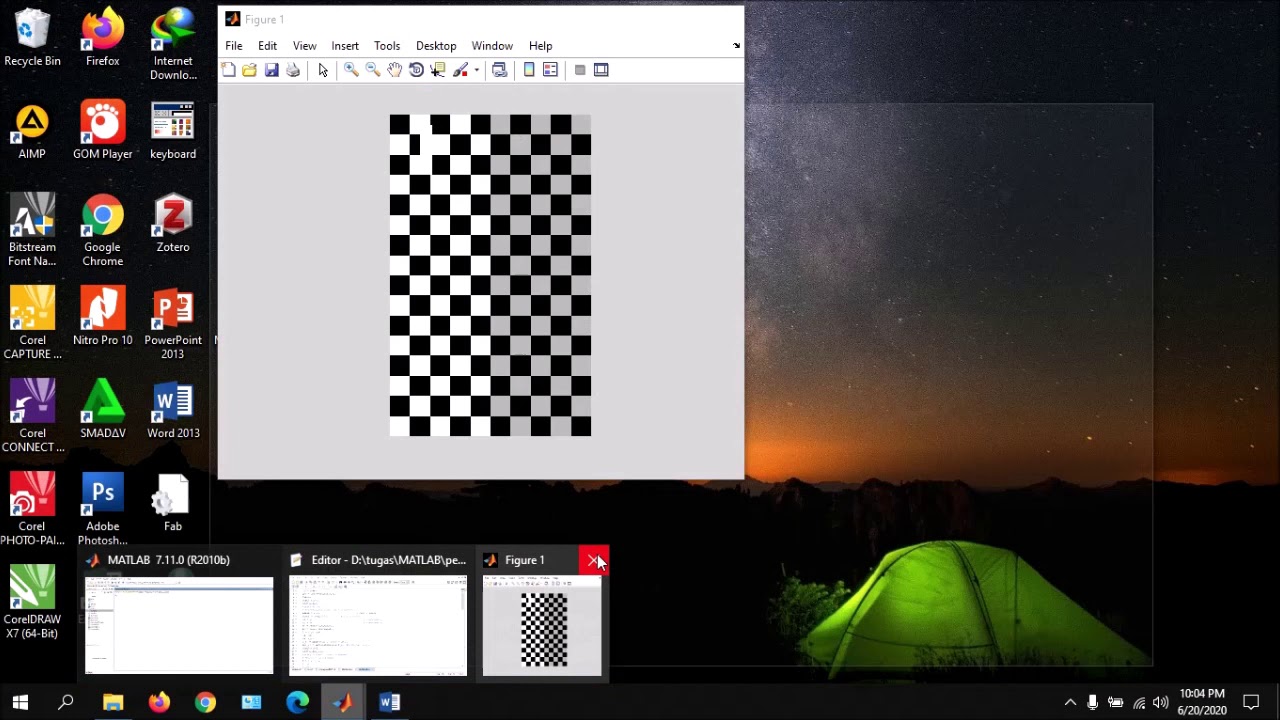The width and height of the screenshot is (1280, 720).
Task: Select the Firefox desktop shortcut
Action: click(x=103, y=39)
